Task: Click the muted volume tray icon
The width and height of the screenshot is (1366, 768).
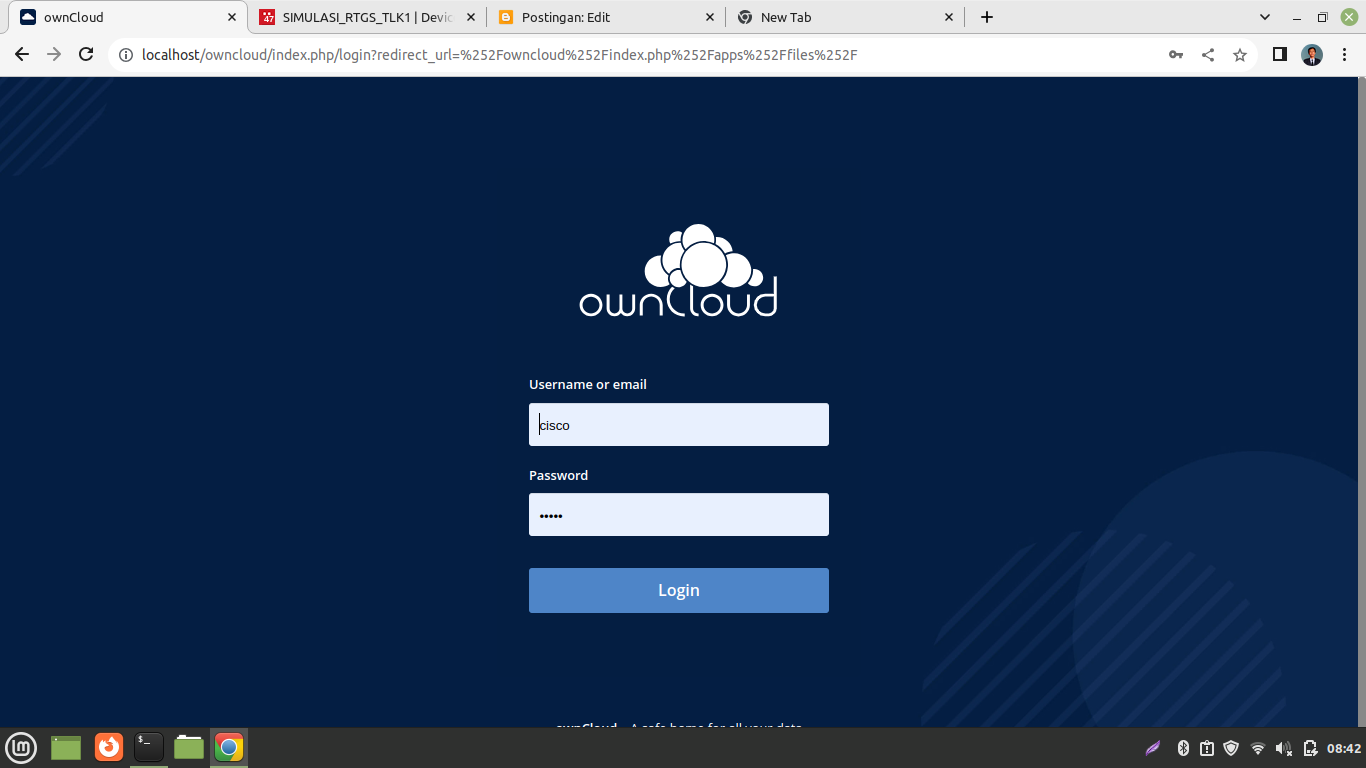Action: 1284,748
